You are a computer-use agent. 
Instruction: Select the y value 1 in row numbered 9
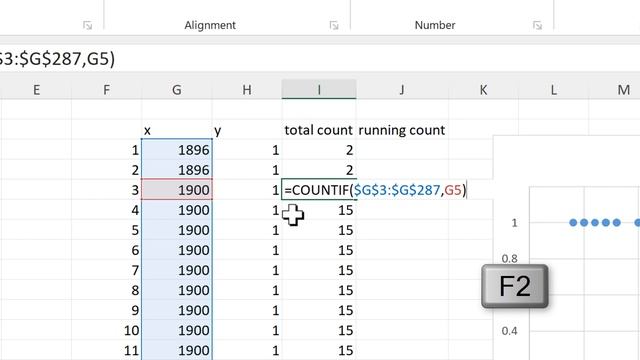(247, 310)
